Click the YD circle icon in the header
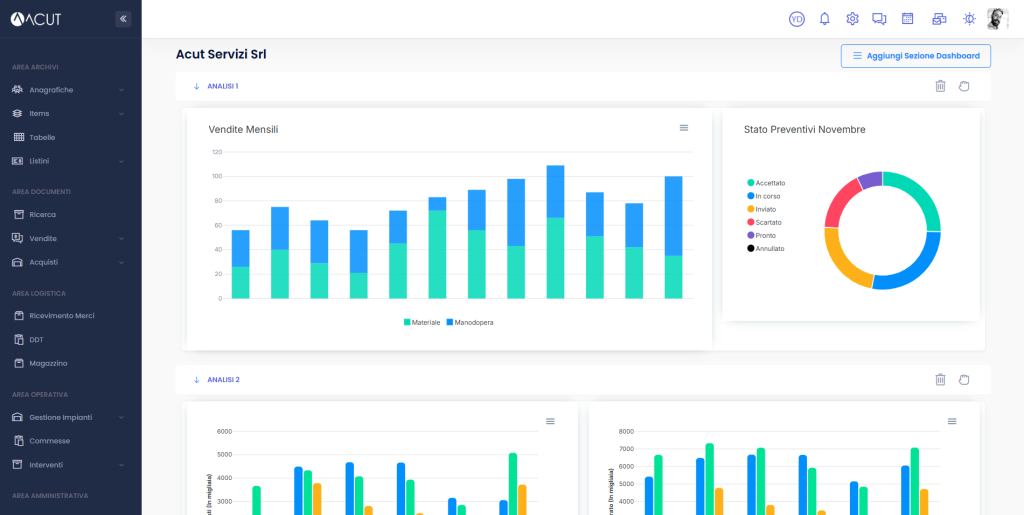1024x515 pixels. coord(797,19)
